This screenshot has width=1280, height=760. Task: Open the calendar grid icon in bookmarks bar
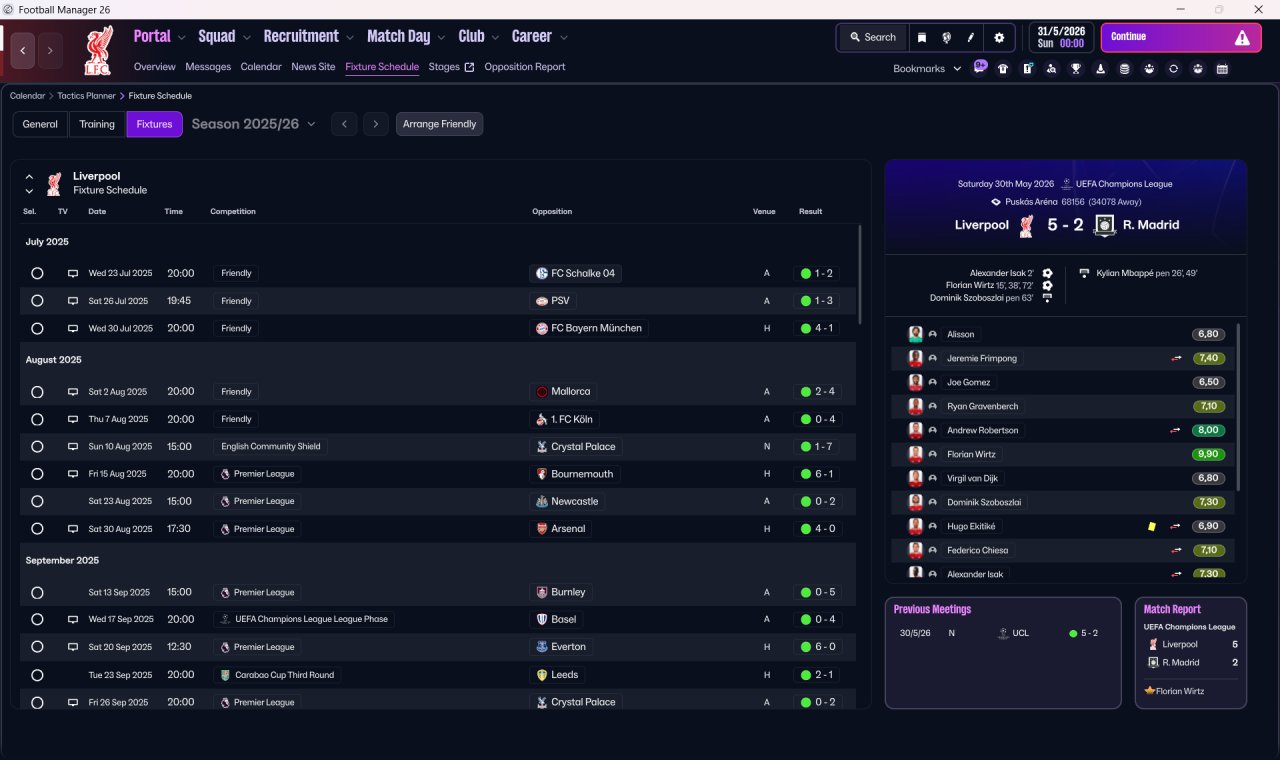tap(1222, 69)
